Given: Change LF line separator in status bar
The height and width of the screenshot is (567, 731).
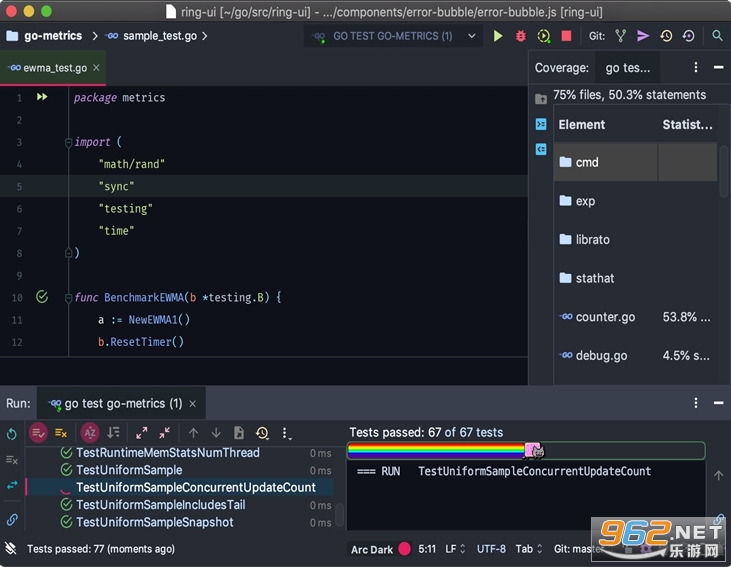Looking at the screenshot, I should (455, 549).
